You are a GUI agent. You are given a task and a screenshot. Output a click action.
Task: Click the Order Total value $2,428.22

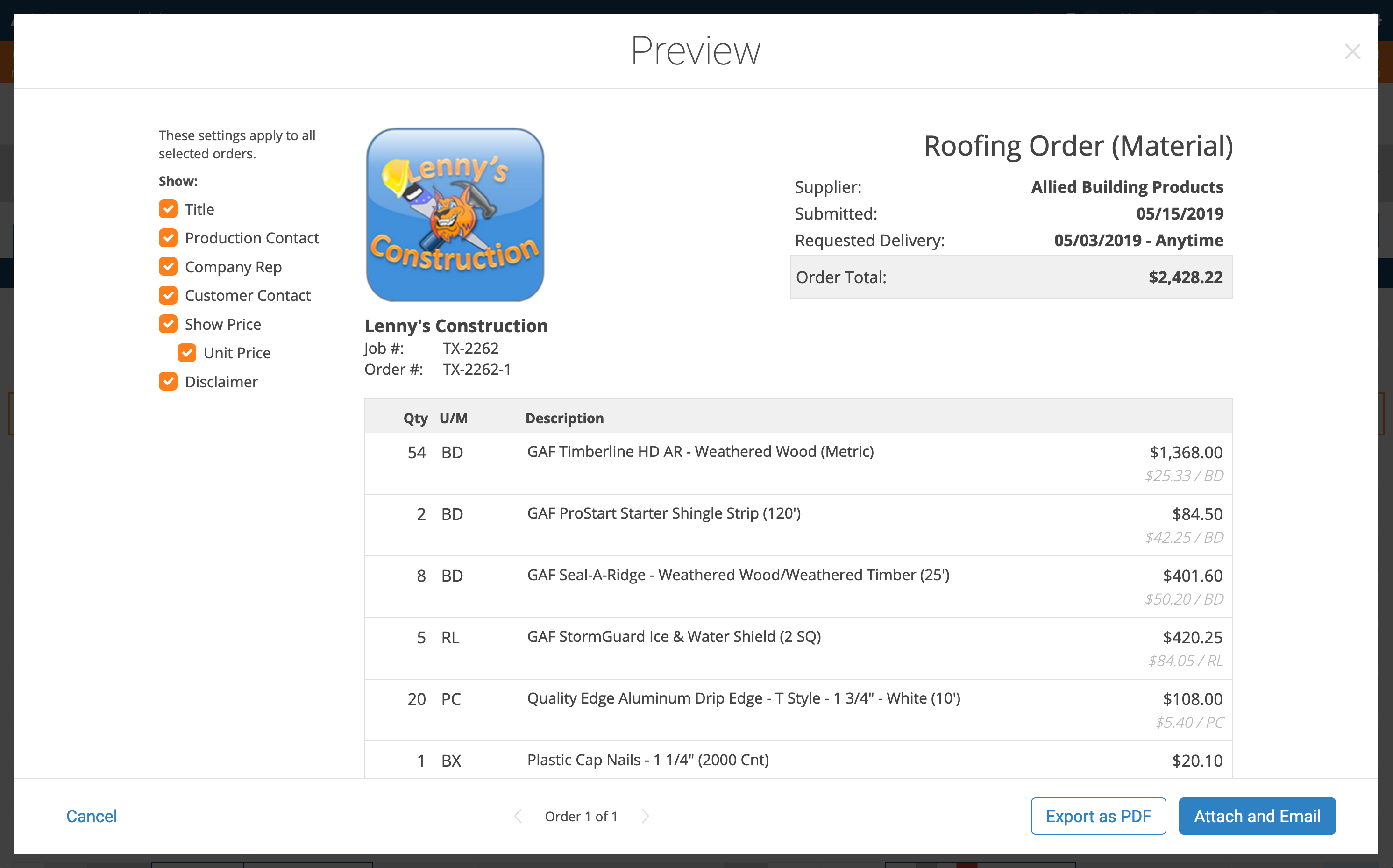1185,277
